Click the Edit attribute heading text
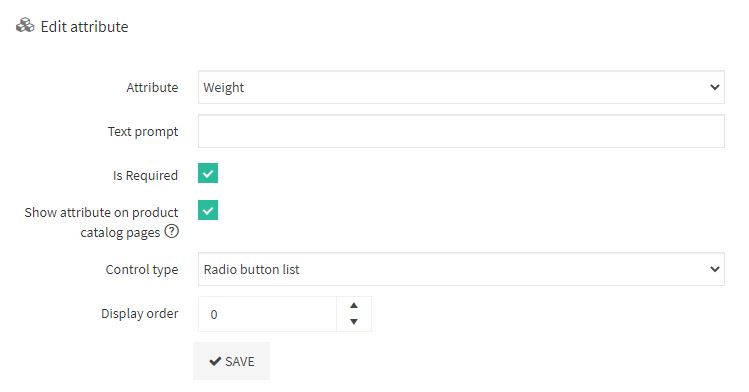 pos(85,27)
